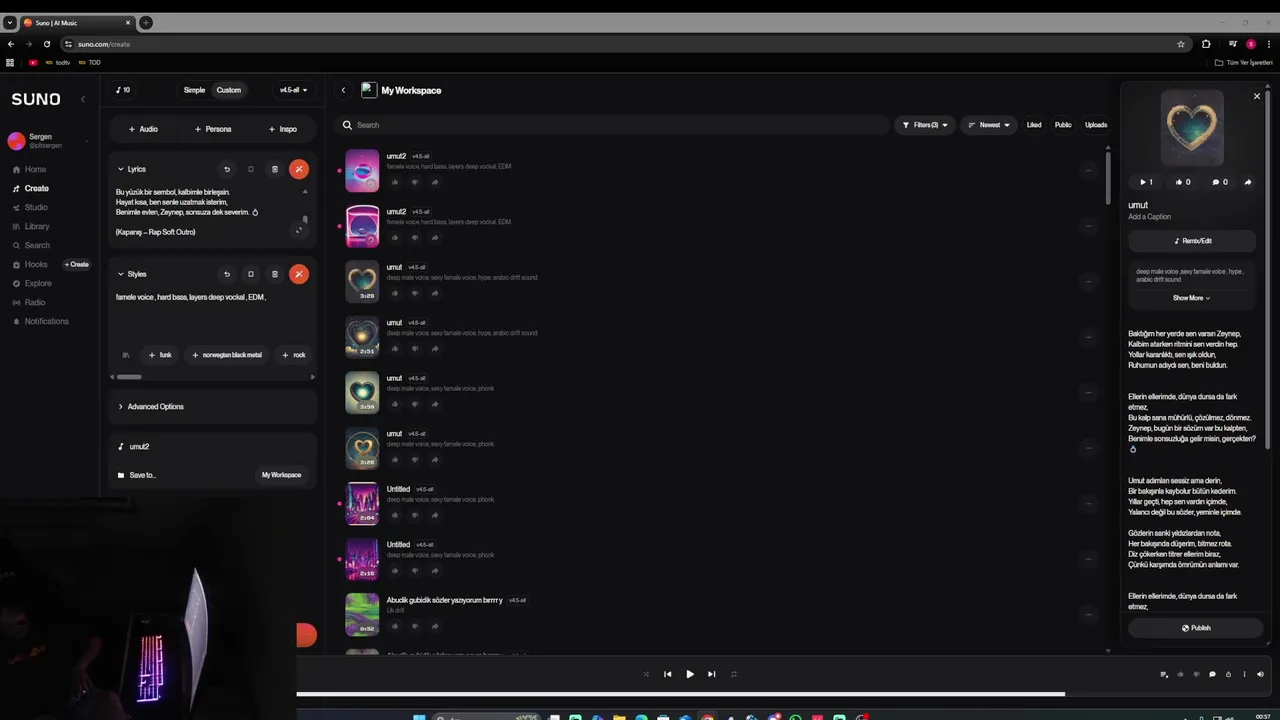Image resolution: width=1280 pixels, height=720 pixels.
Task: Open player comments icon
Action: [x=1212, y=674]
